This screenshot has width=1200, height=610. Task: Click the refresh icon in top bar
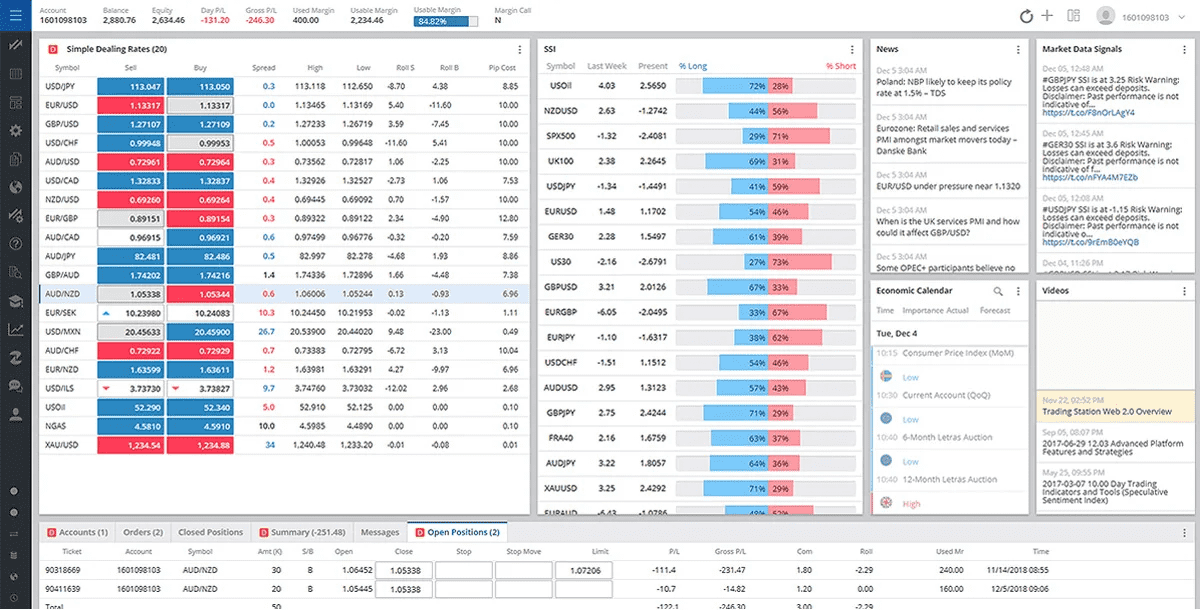point(1025,16)
